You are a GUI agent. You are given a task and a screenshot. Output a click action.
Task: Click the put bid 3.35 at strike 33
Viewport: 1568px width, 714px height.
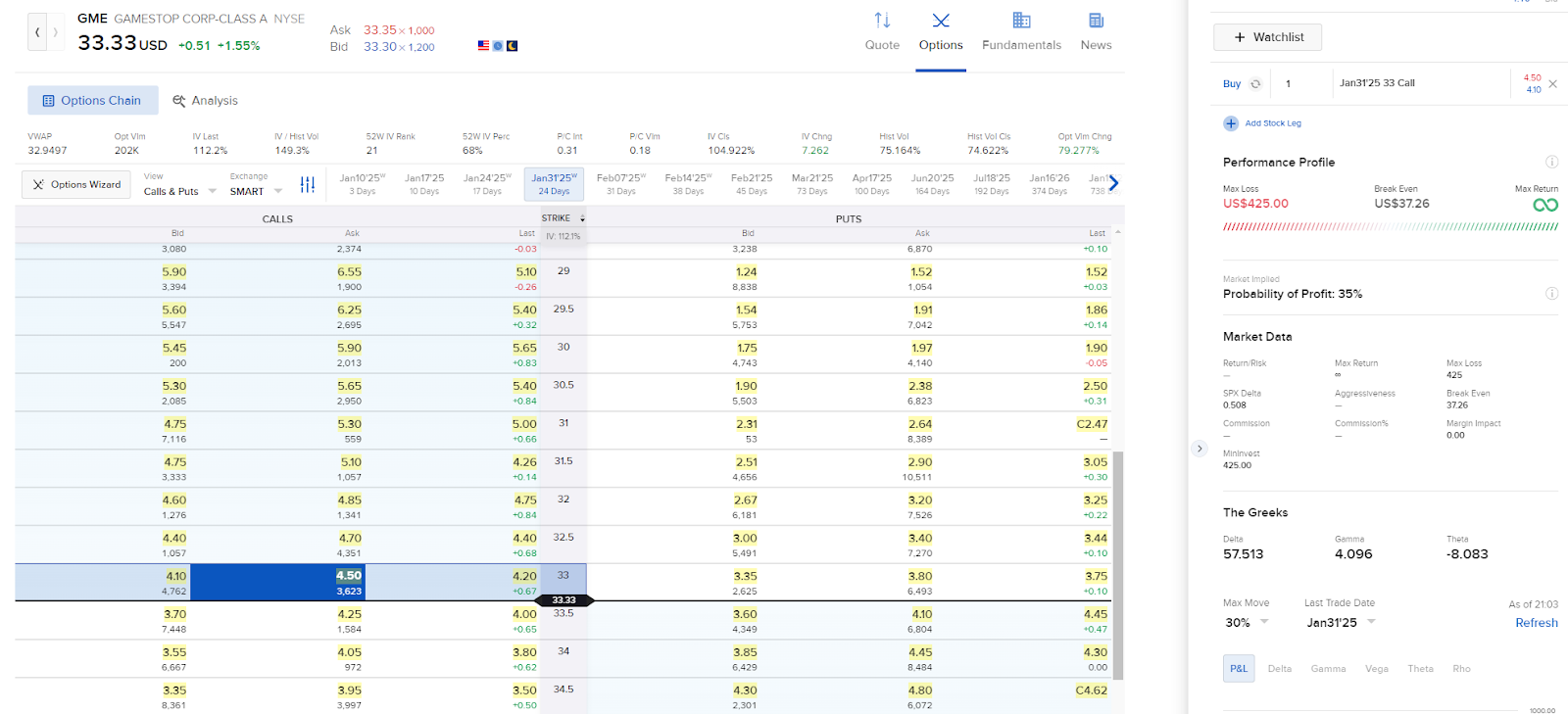point(745,576)
